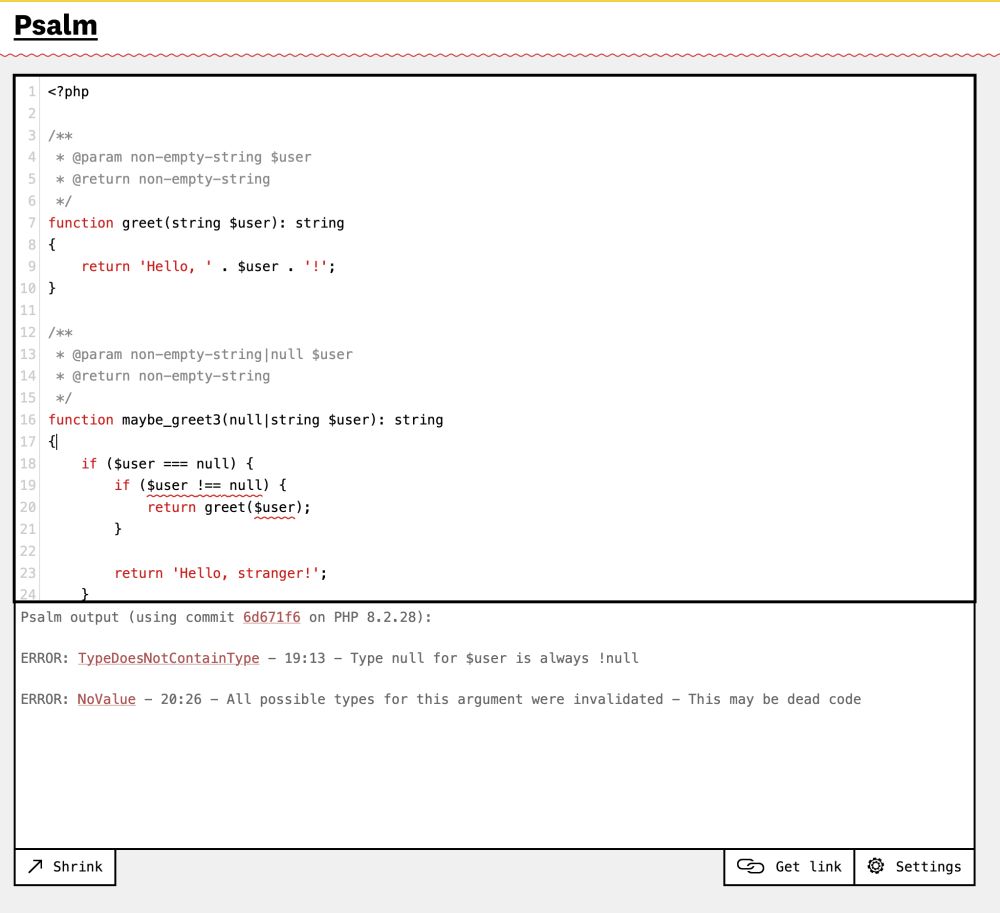
Task: Click '@param non-empty-string|null $user' comment line
Action: tap(212, 354)
